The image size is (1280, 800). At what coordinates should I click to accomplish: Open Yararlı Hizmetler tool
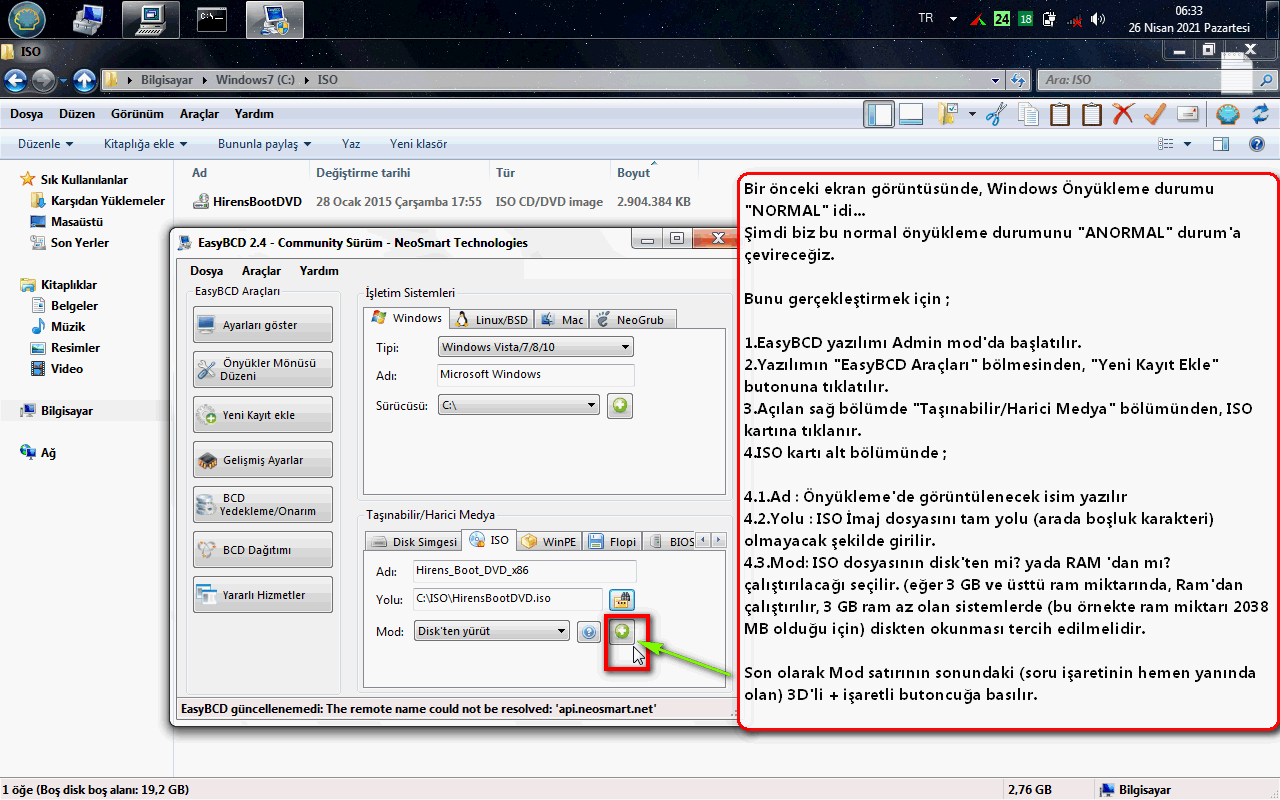click(263, 595)
